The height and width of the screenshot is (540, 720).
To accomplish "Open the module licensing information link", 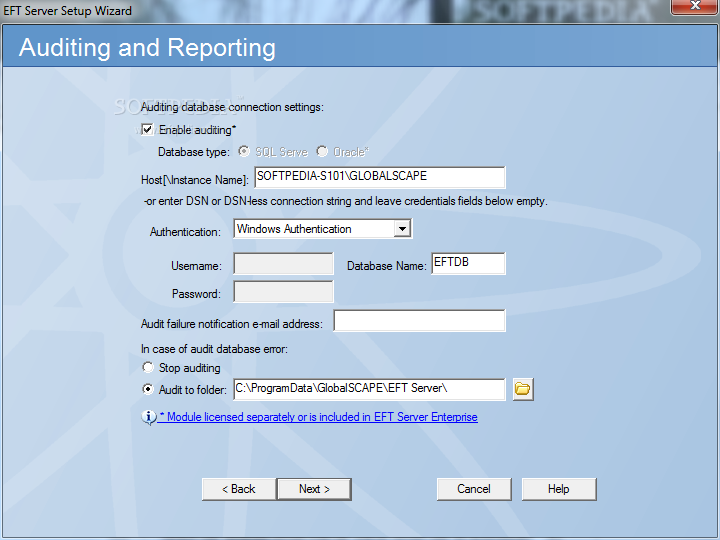I will tap(318, 417).
